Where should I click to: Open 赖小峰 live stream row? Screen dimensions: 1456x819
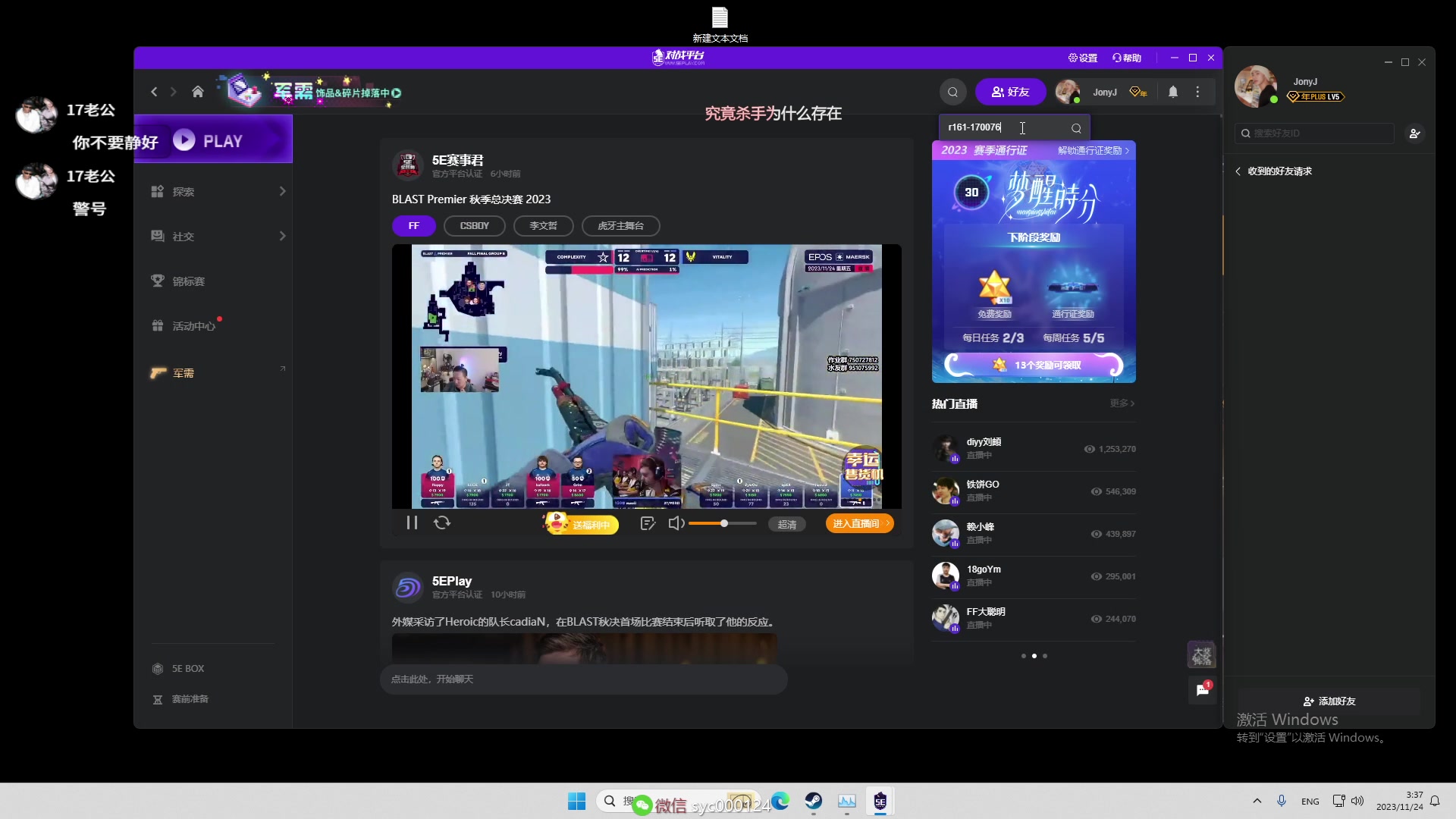tap(1034, 533)
